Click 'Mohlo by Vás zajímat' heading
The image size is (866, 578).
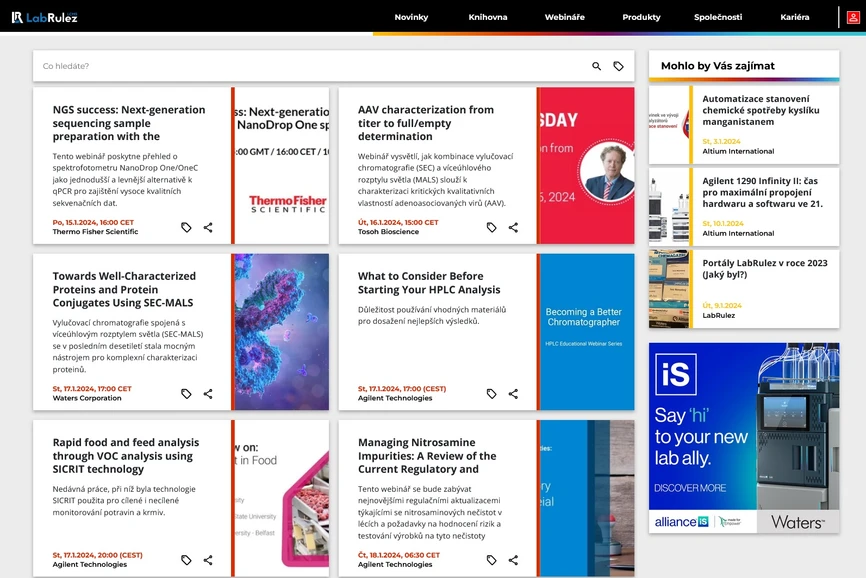click(x=717, y=66)
